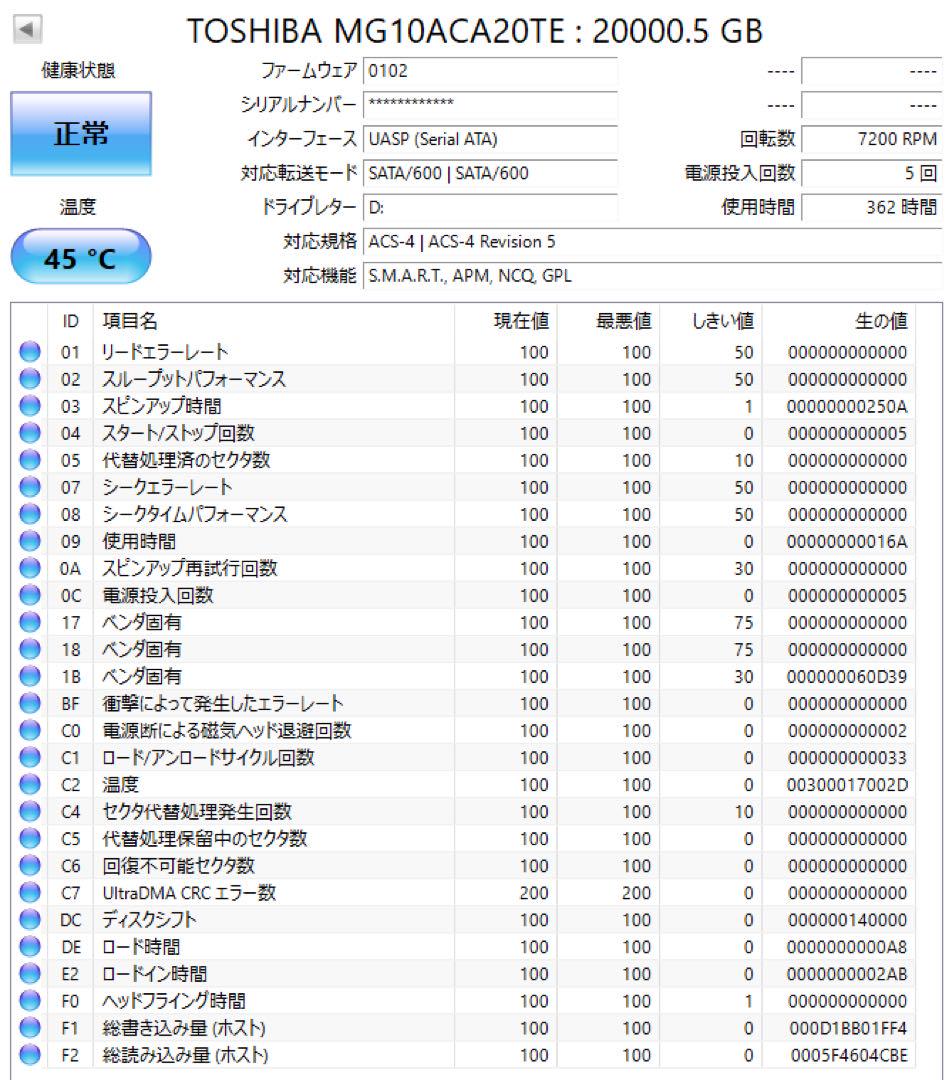Click status orb for シークエラーレート row

30,487
